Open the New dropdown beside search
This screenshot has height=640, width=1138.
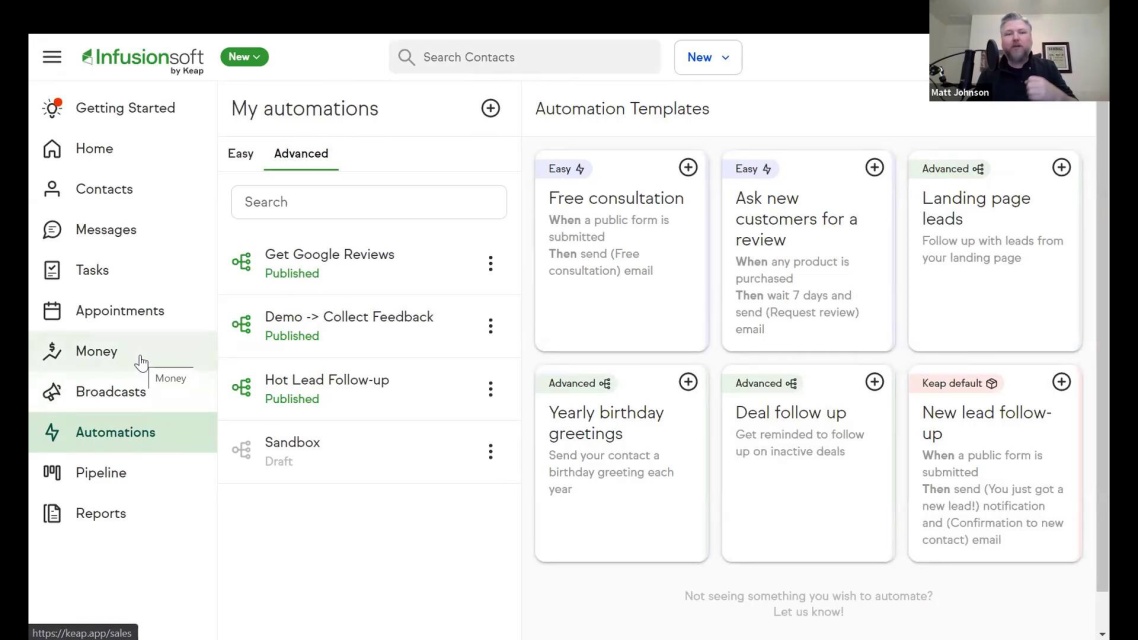coord(708,57)
